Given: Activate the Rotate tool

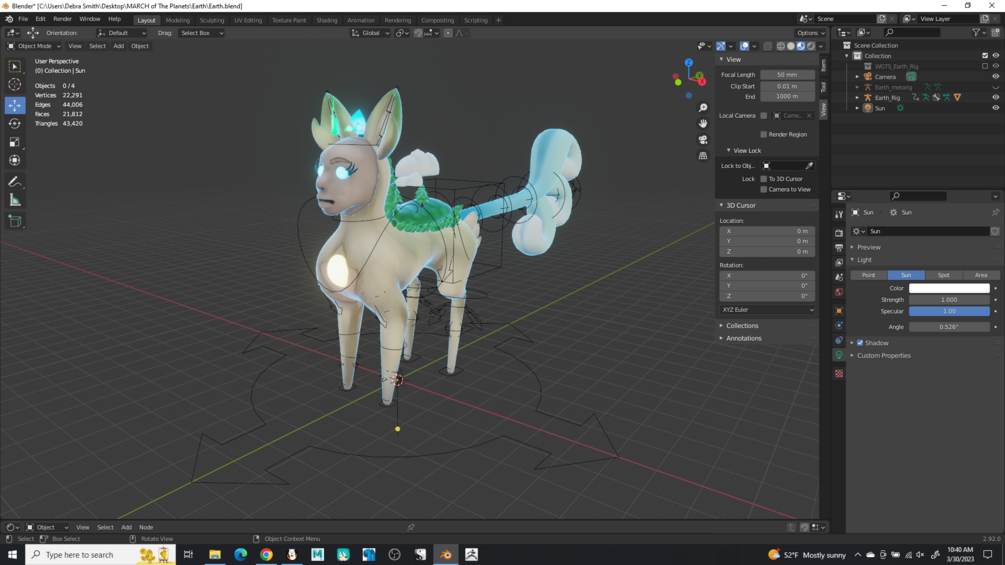Looking at the screenshot, I should pos(15,123).
